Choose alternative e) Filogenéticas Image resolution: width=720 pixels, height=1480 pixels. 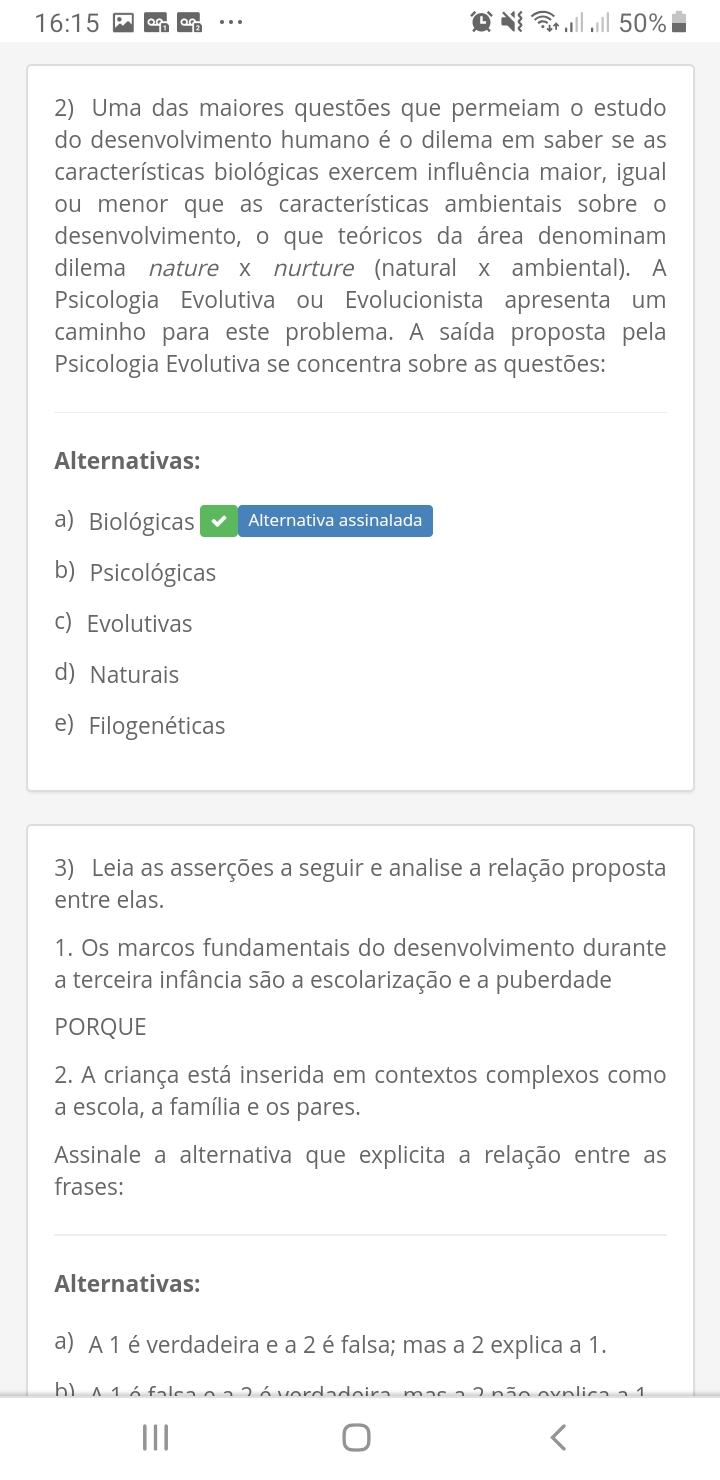tap(140, 726)
